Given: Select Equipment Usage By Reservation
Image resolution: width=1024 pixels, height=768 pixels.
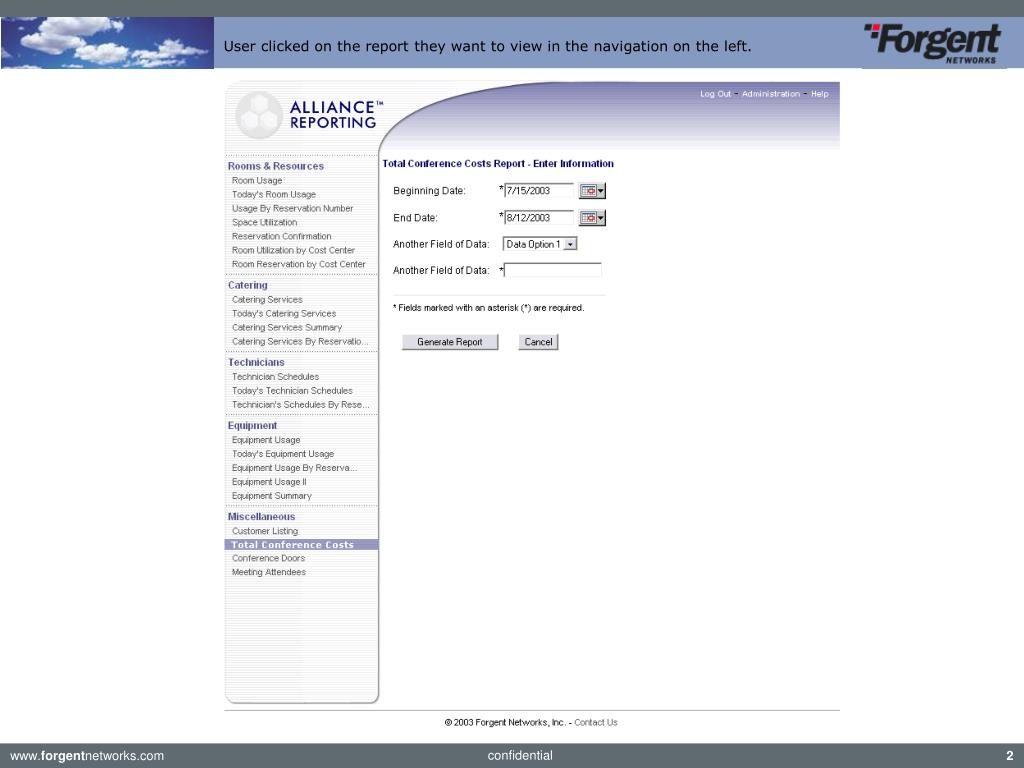Looking at the screenshot, I should click(295, 468).
